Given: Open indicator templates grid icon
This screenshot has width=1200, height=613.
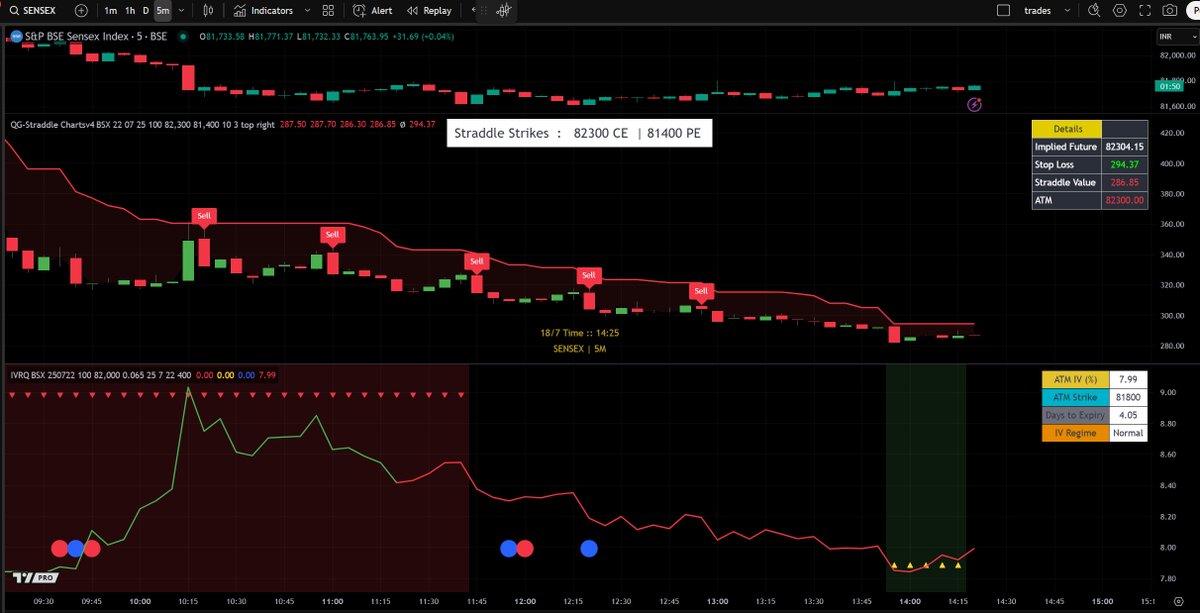Looking at the screenshot, I should tap(327, 10).
